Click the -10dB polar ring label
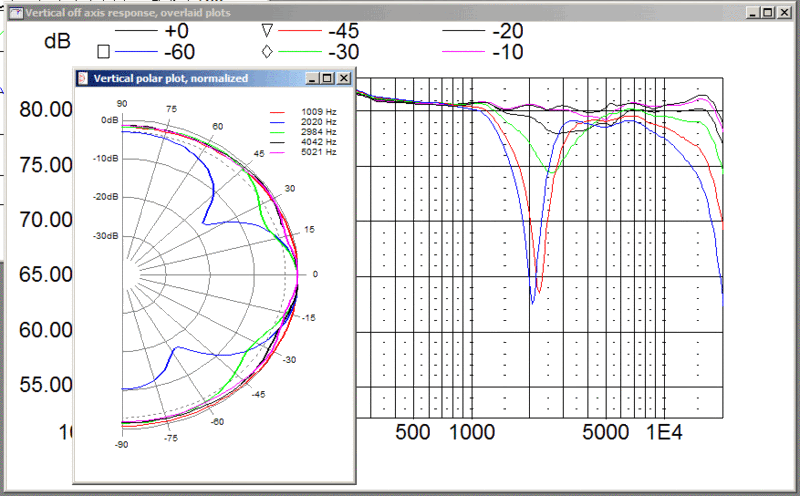 pyautogui.click(x=106, y=159)
